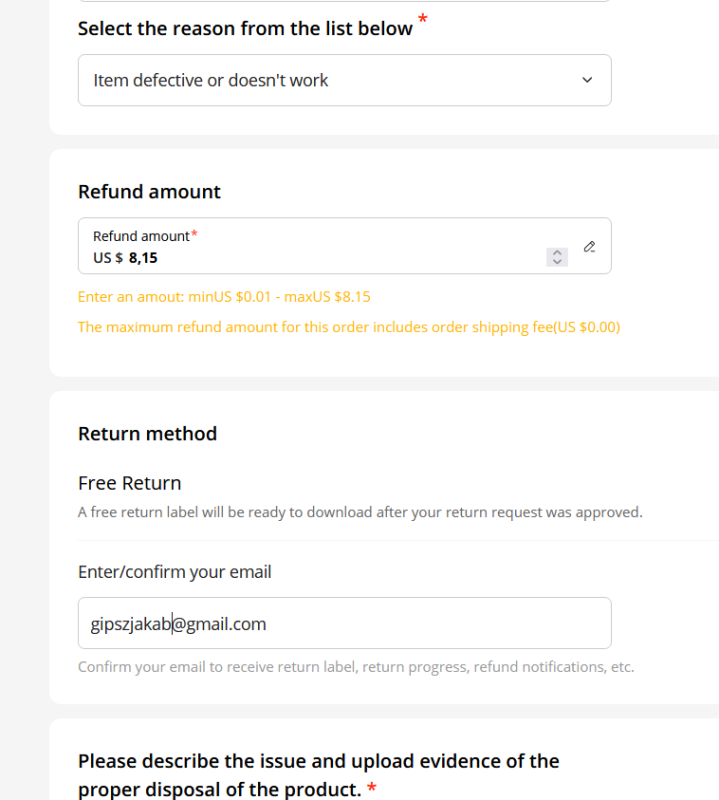The width and height of the screenshot is (719, 800).
Task: Click the chevron arrow in reason dropdown
Action: click(587, 80)
